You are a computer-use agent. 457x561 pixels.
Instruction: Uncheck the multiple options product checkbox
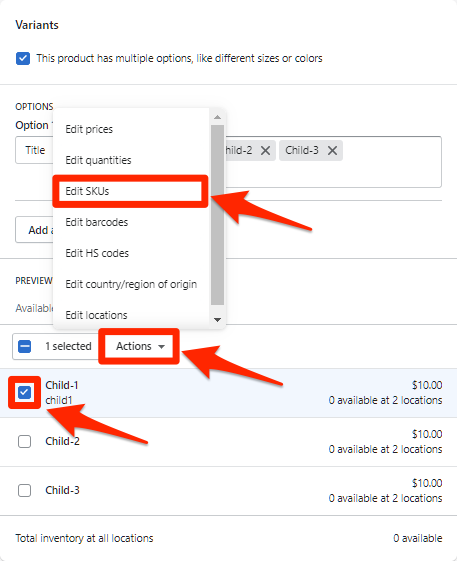(x=23, y=58)
